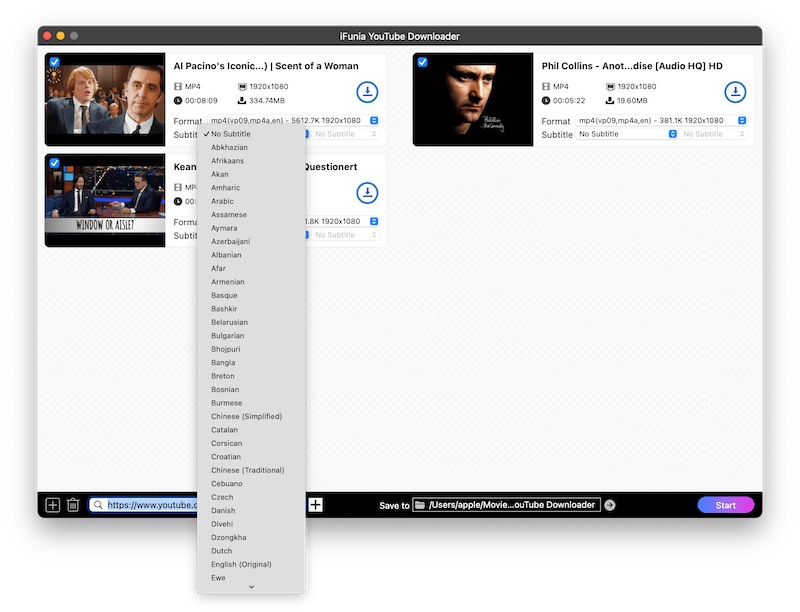Open Format dropdown for Phil Collins video
This screenshot has width=800, height=612.
662,121
